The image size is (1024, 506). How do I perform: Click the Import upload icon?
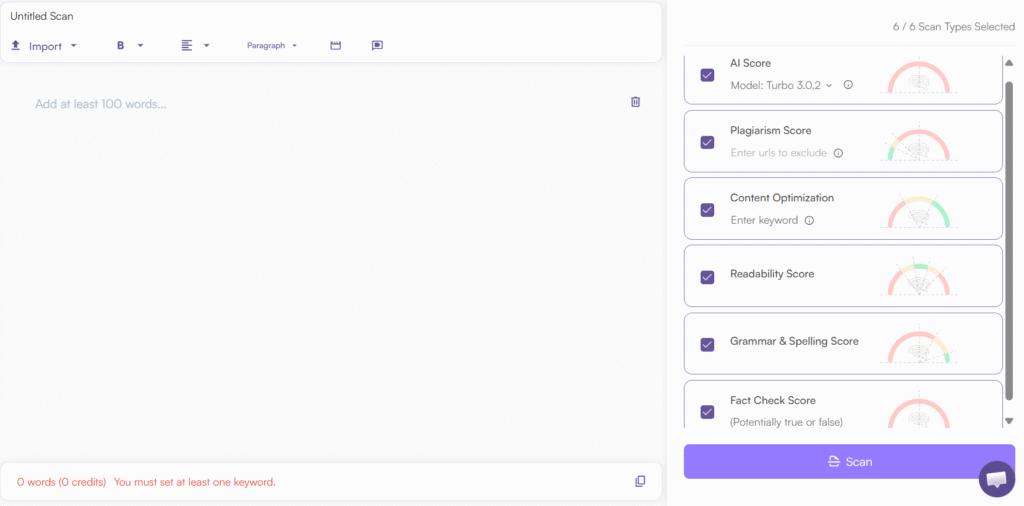click(x=16, y=46)
